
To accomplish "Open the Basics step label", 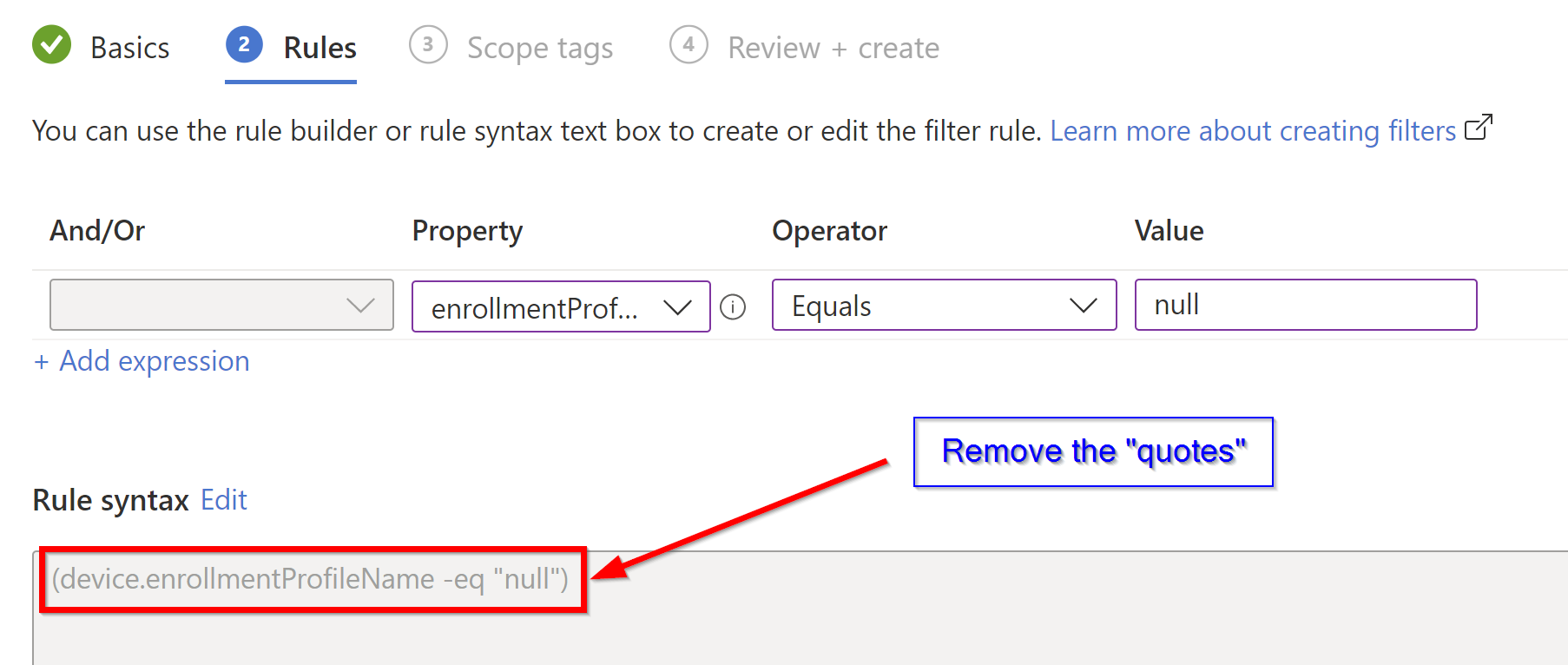I will [x=129, y=48].
